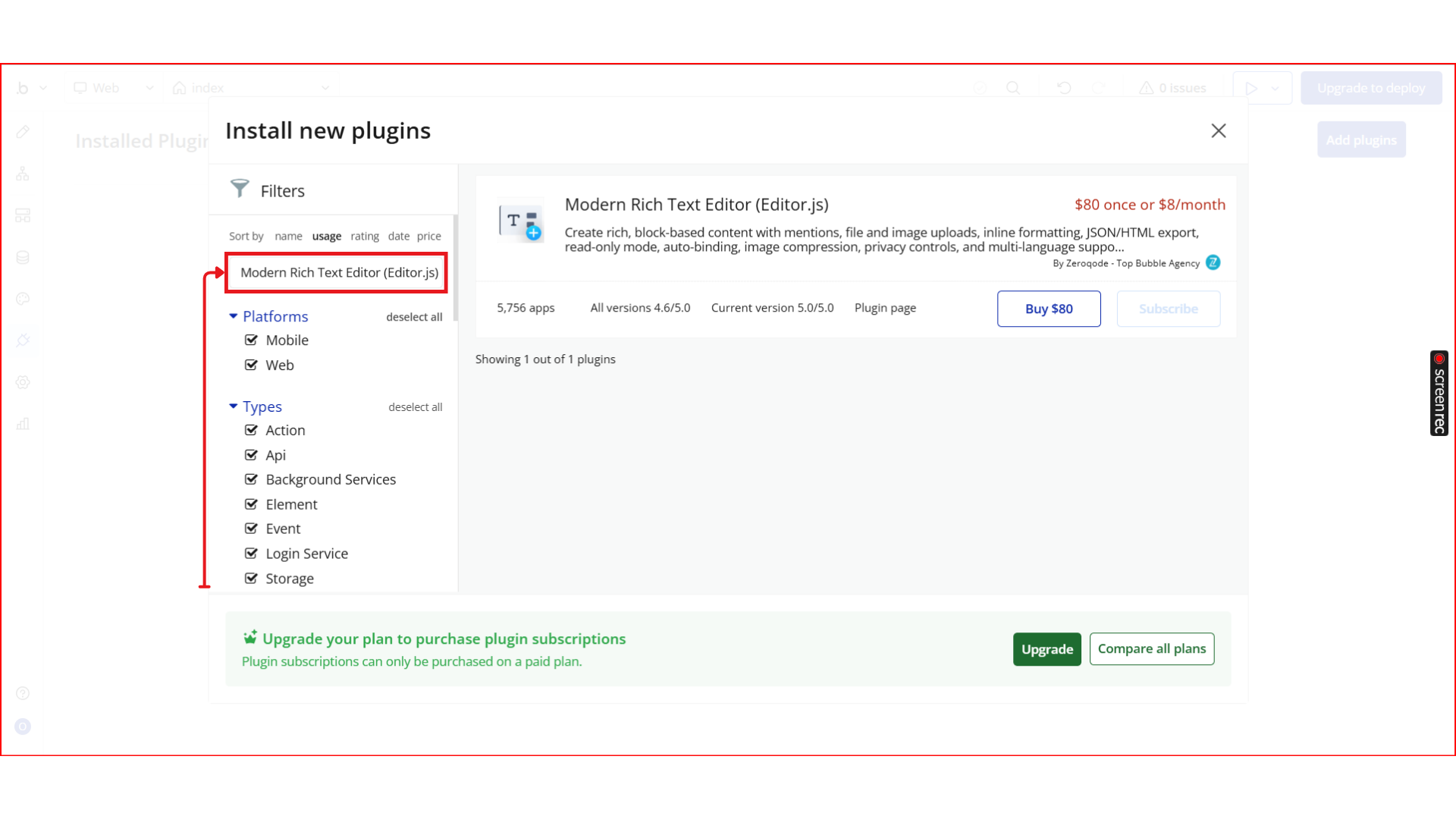Viewport: 1456px width, 819px height.
Task: Uncheck the Mobile platform checkbox
Action: click(251, 340)
